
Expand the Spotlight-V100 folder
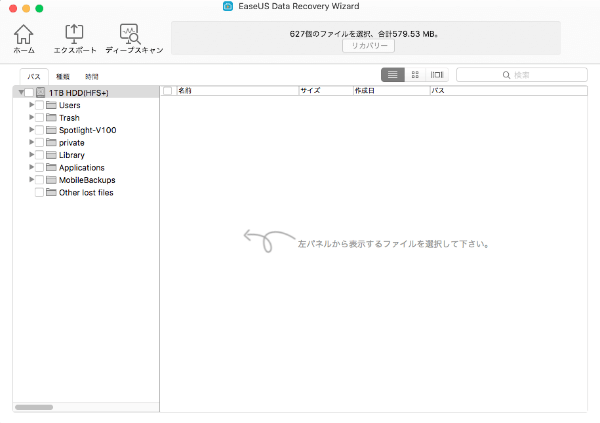pos(31,130)
